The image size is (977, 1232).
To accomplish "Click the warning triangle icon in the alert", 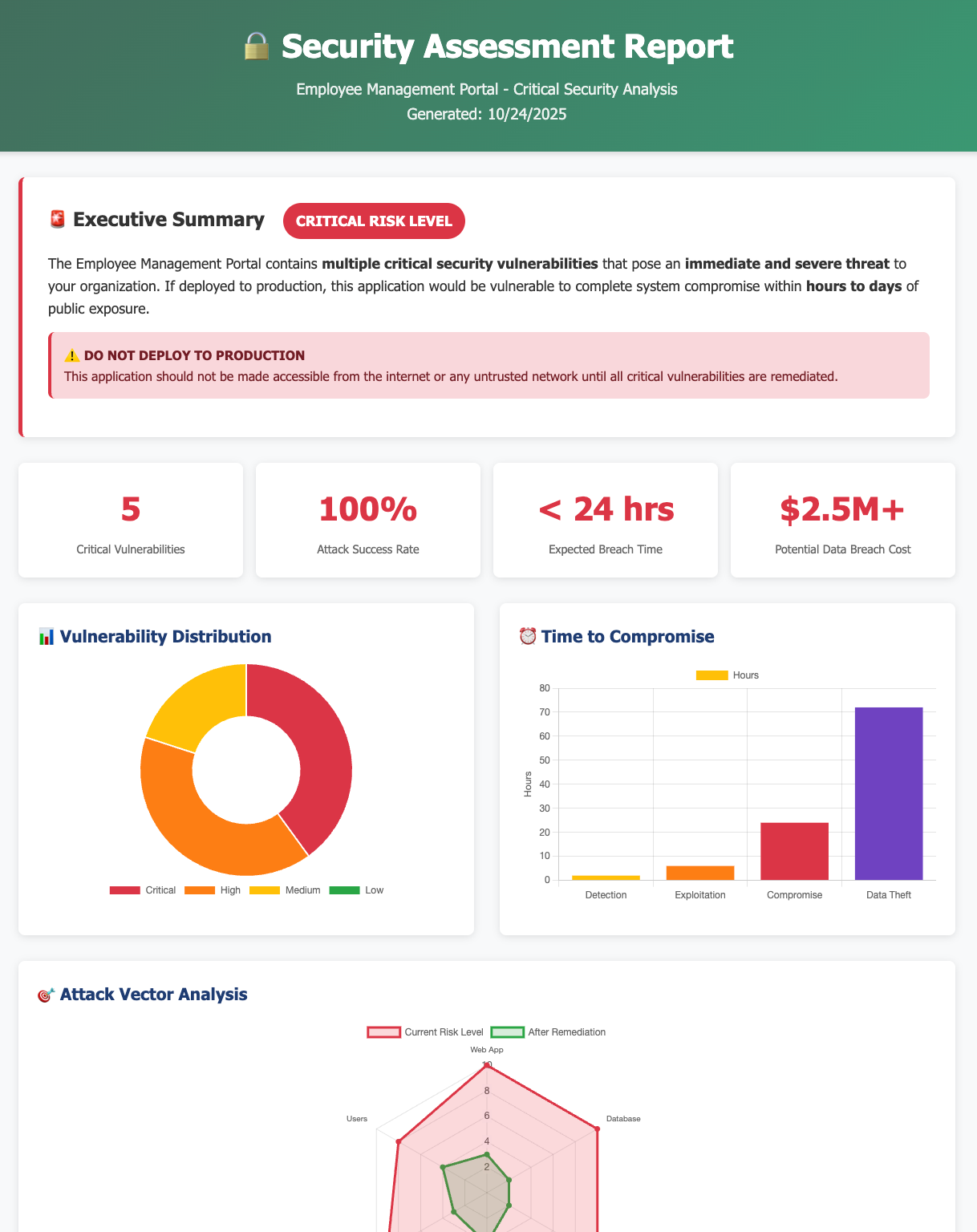I will pyautogui.click(x=71, y=356).
